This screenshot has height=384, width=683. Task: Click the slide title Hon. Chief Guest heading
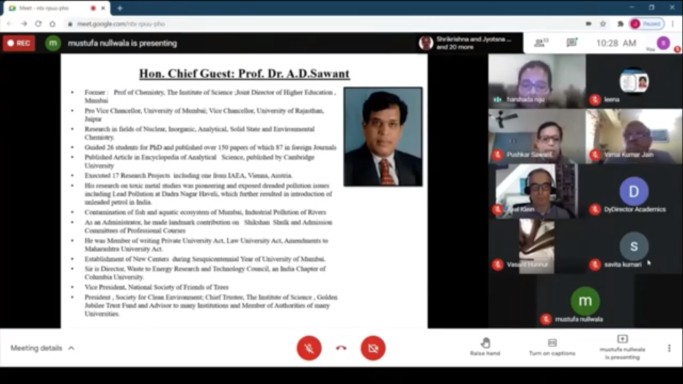(244, 74)
